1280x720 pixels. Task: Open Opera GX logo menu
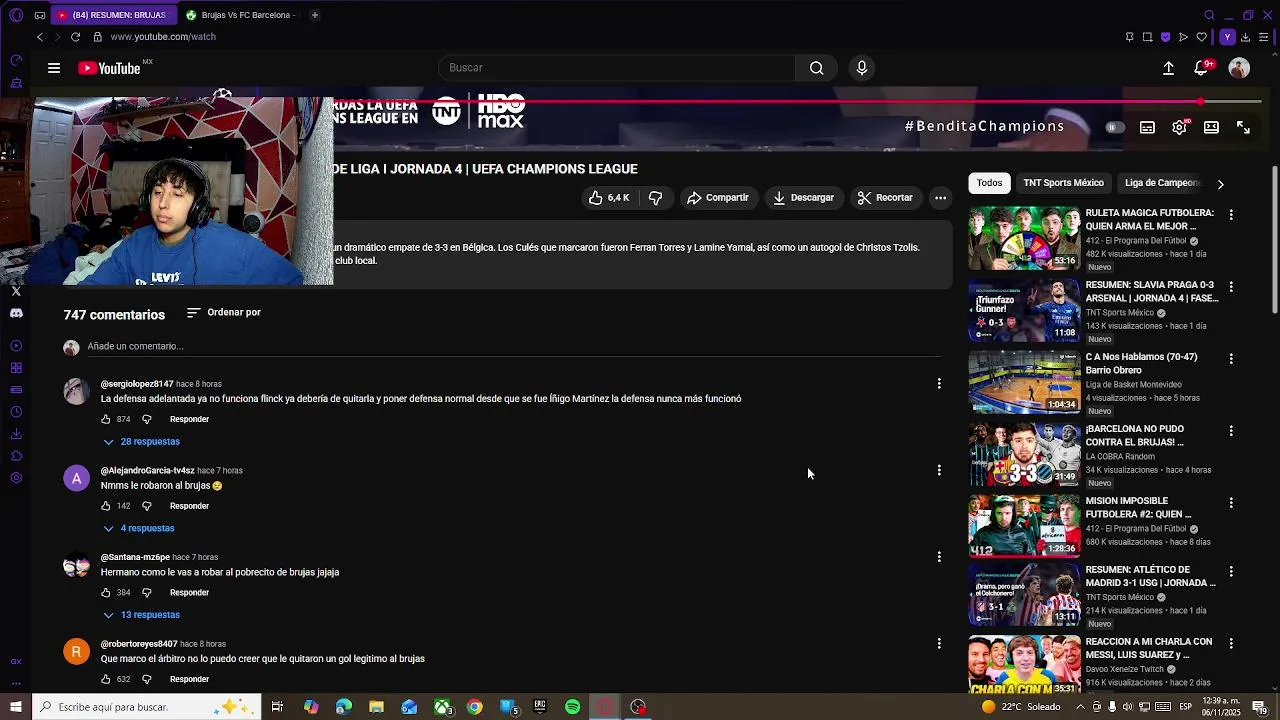(16, 15)
